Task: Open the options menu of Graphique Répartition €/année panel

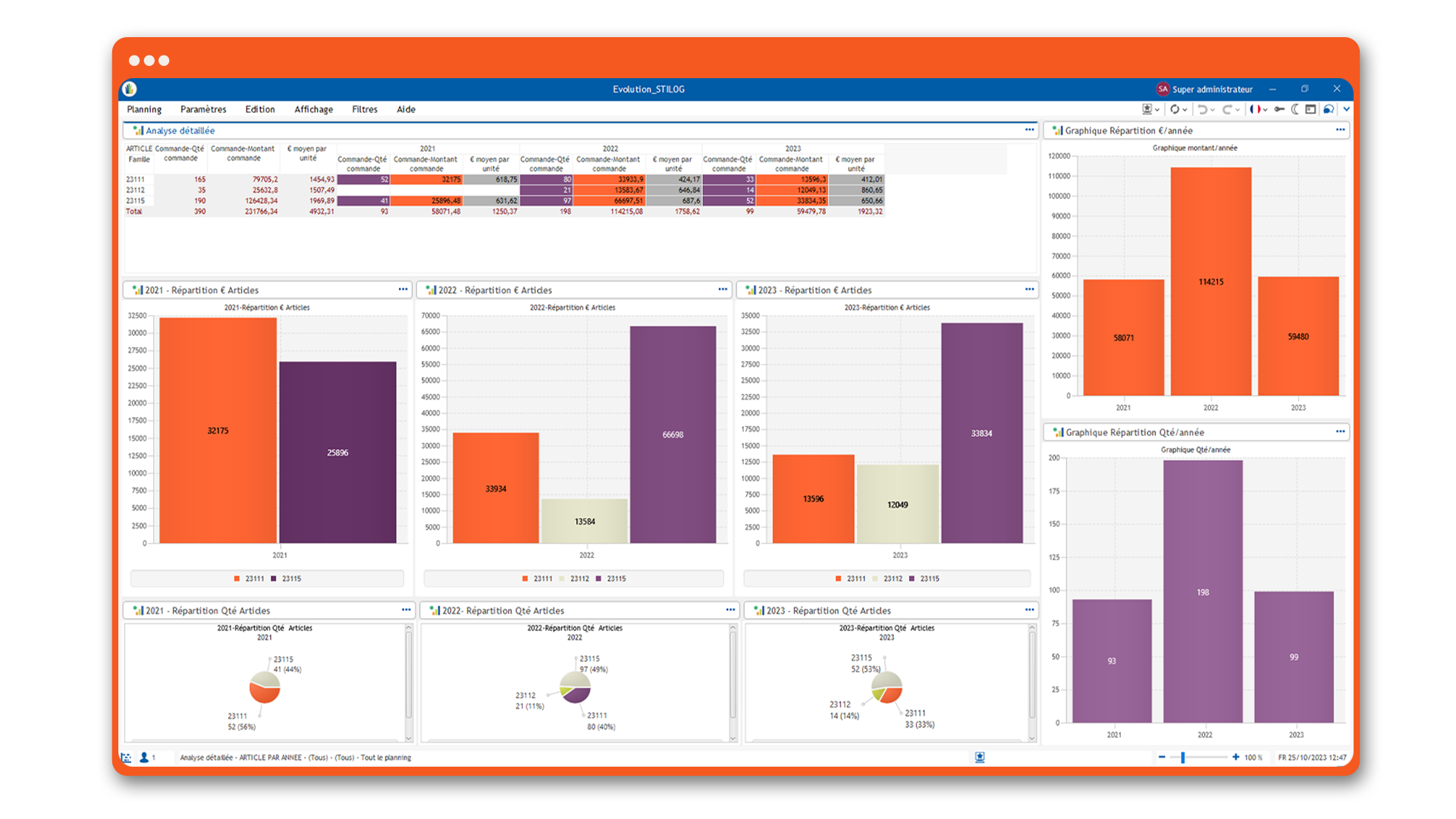Action: pyautogui.click(x=1339, y=130)
